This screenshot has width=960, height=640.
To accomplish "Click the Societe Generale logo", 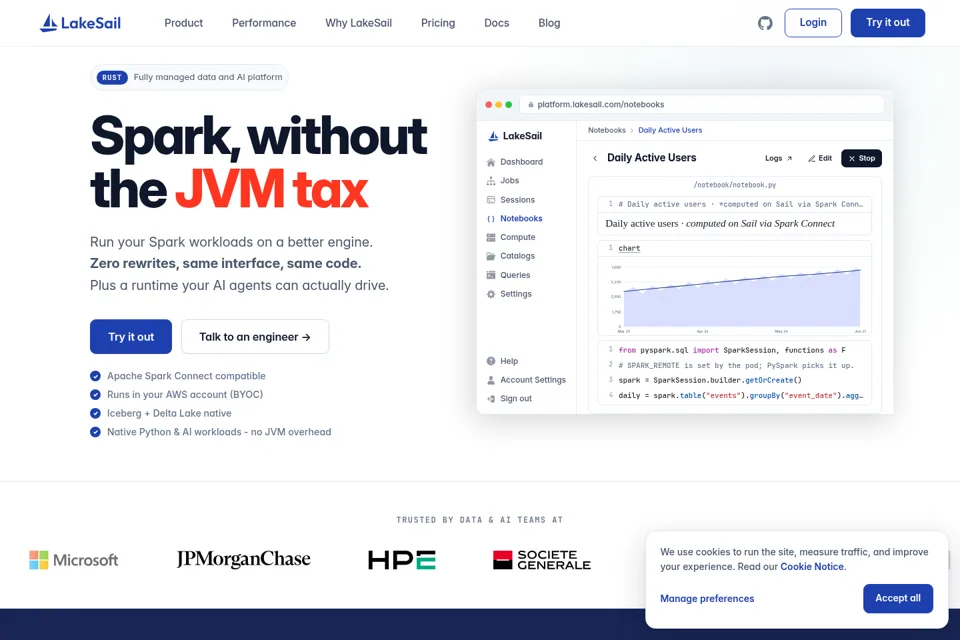I will pos(542,560).
